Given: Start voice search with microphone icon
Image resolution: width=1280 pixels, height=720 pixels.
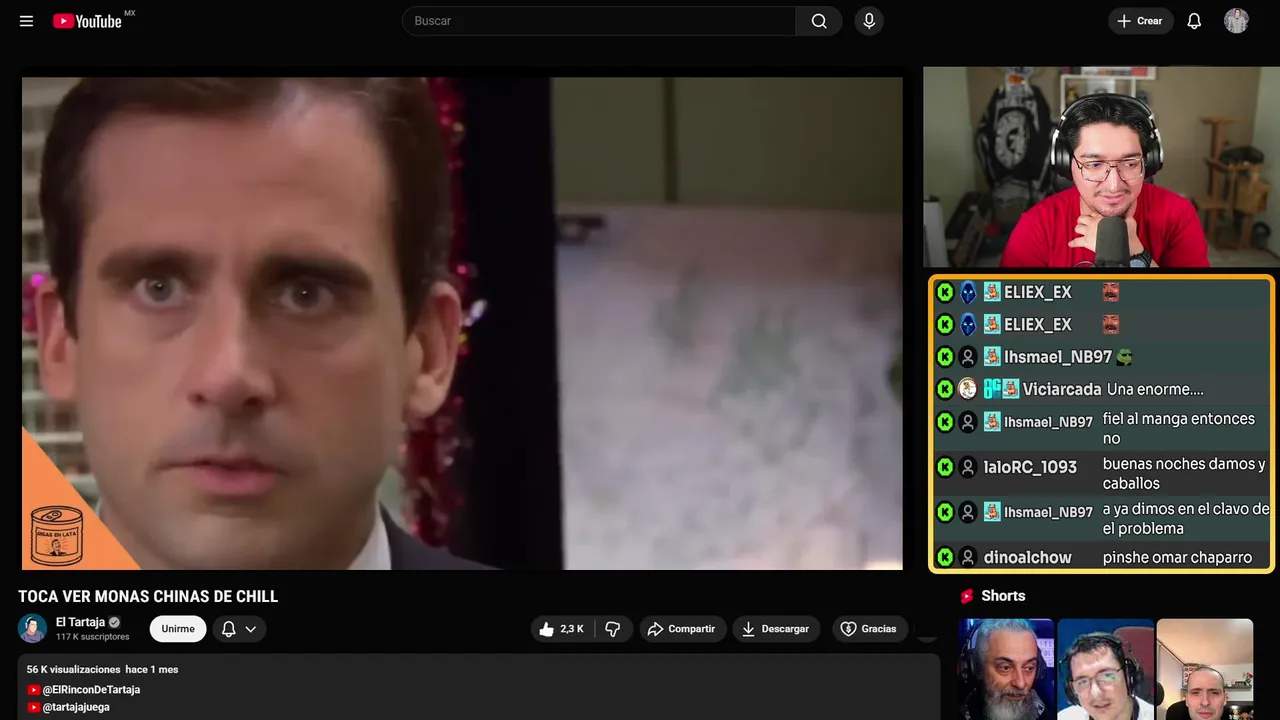Looking at the screenshot, I should pos(869,21).
